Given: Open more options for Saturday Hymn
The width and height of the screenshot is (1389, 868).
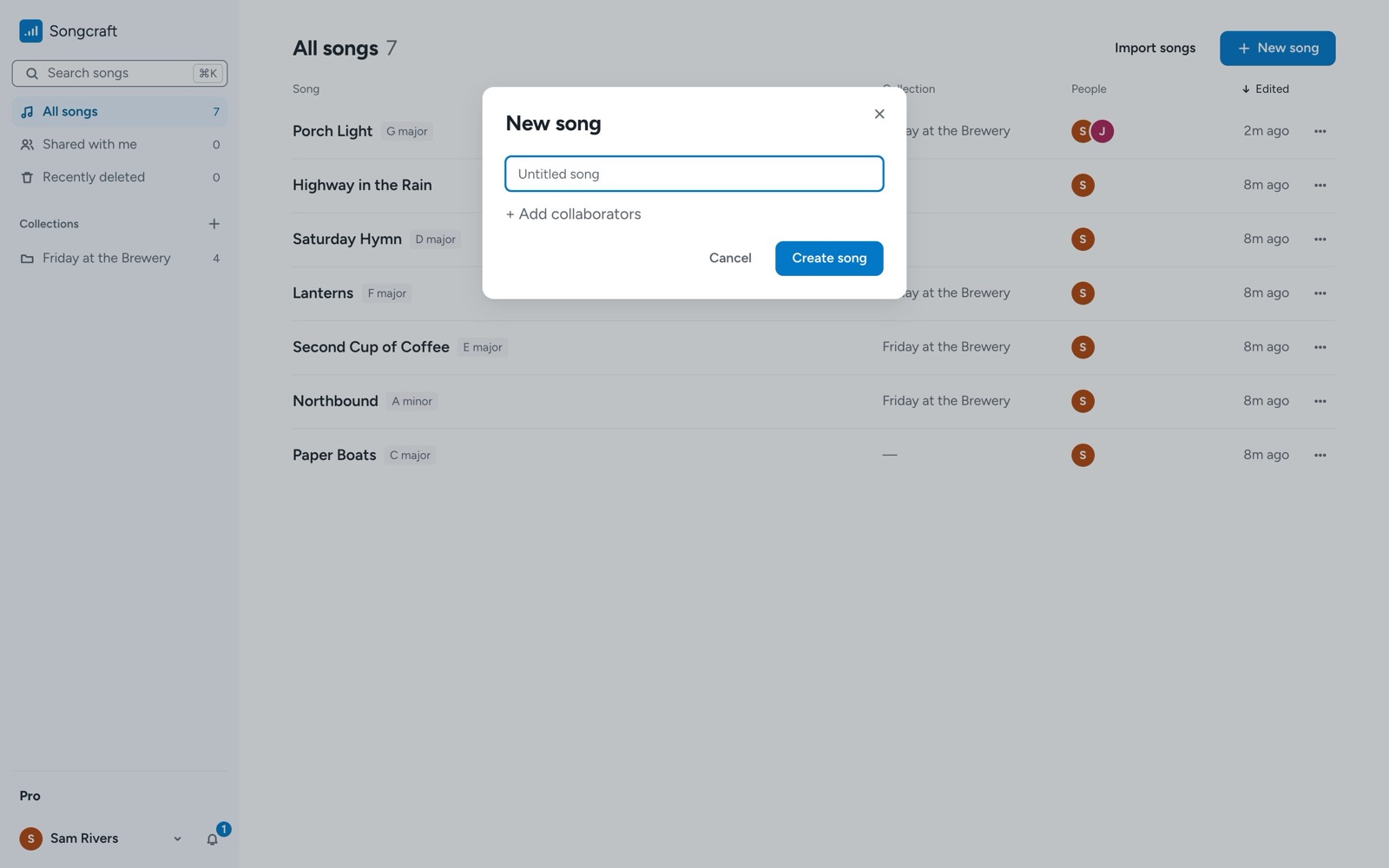Looking at the screenshot, I should pos(1320,239).
